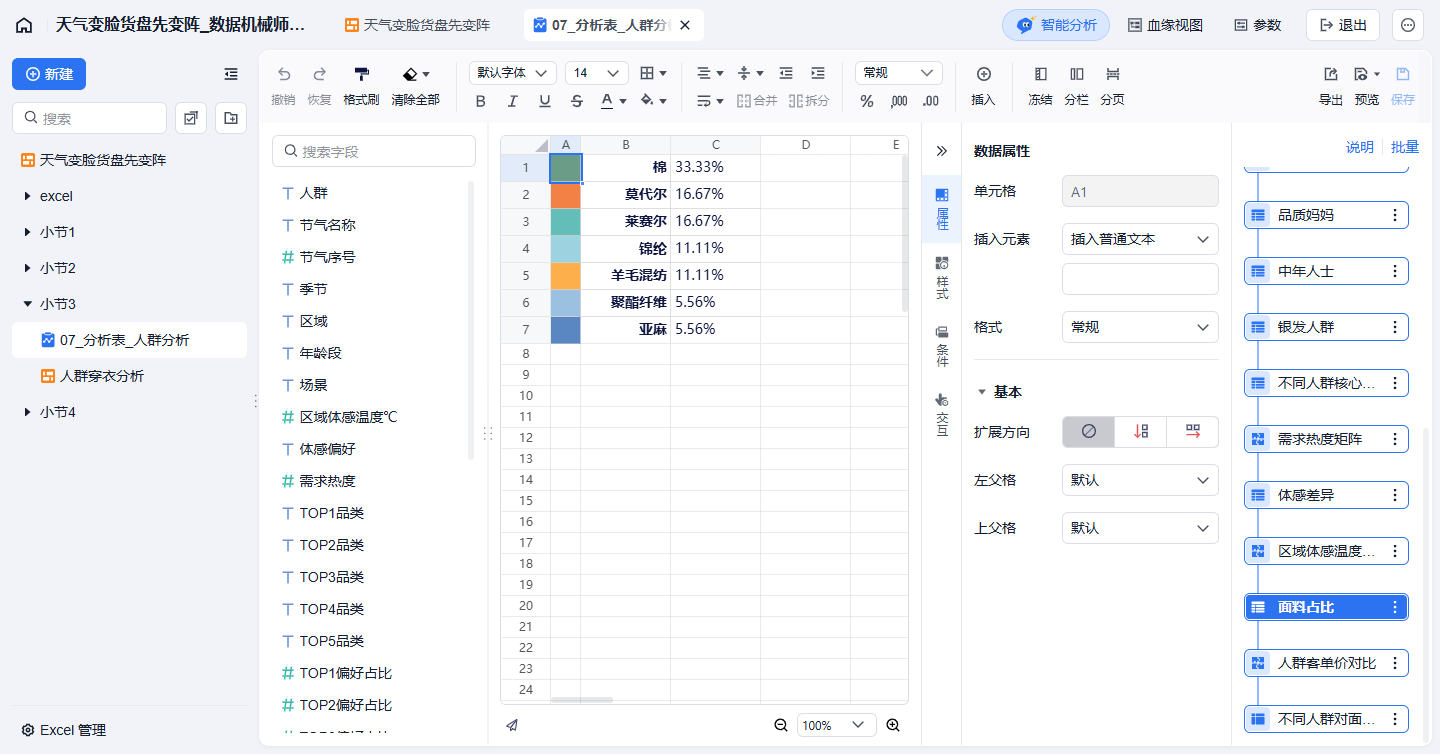Toggle italic formatting
The image size is (1440, 754).
[x=513, y=100]
